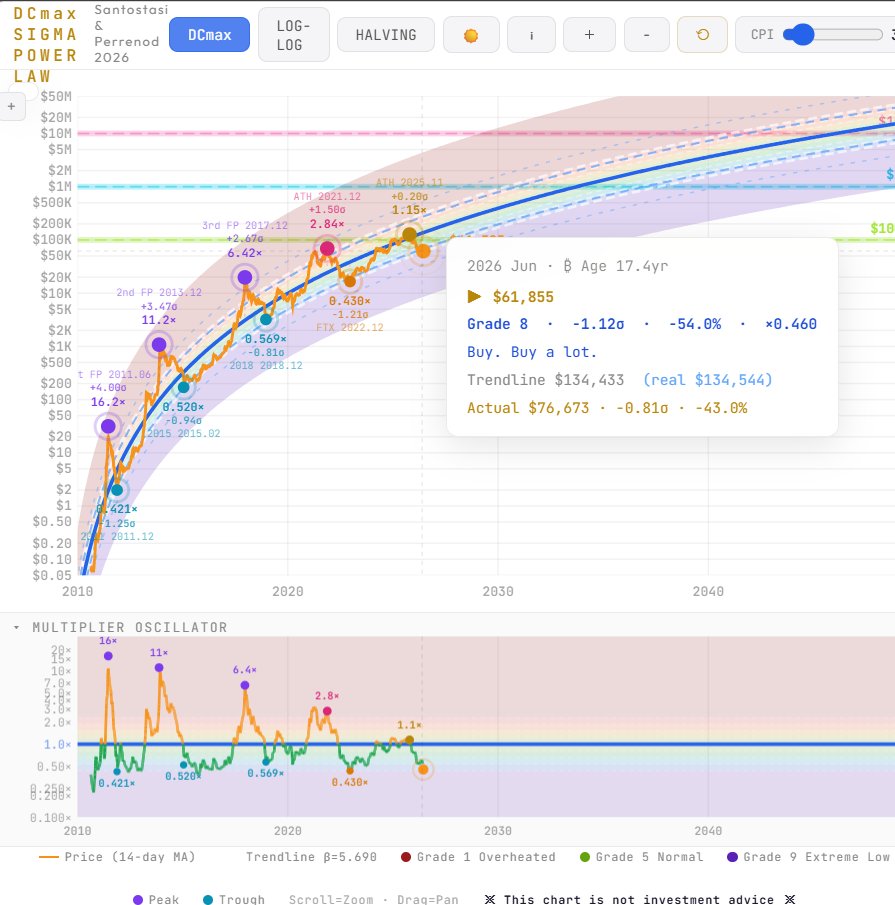This screenshot has height=905, width=895.
Task: Click the DCmax SIGMA POWER LAW title
Action: pyautogui.click(x=45, y=45)
